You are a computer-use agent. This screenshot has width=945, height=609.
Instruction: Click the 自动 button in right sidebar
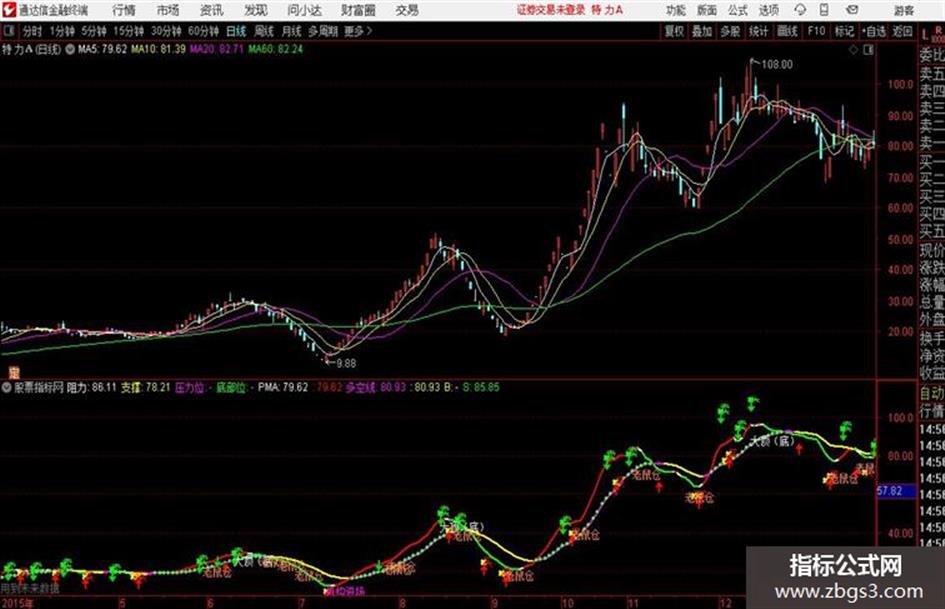pos(932,394)
